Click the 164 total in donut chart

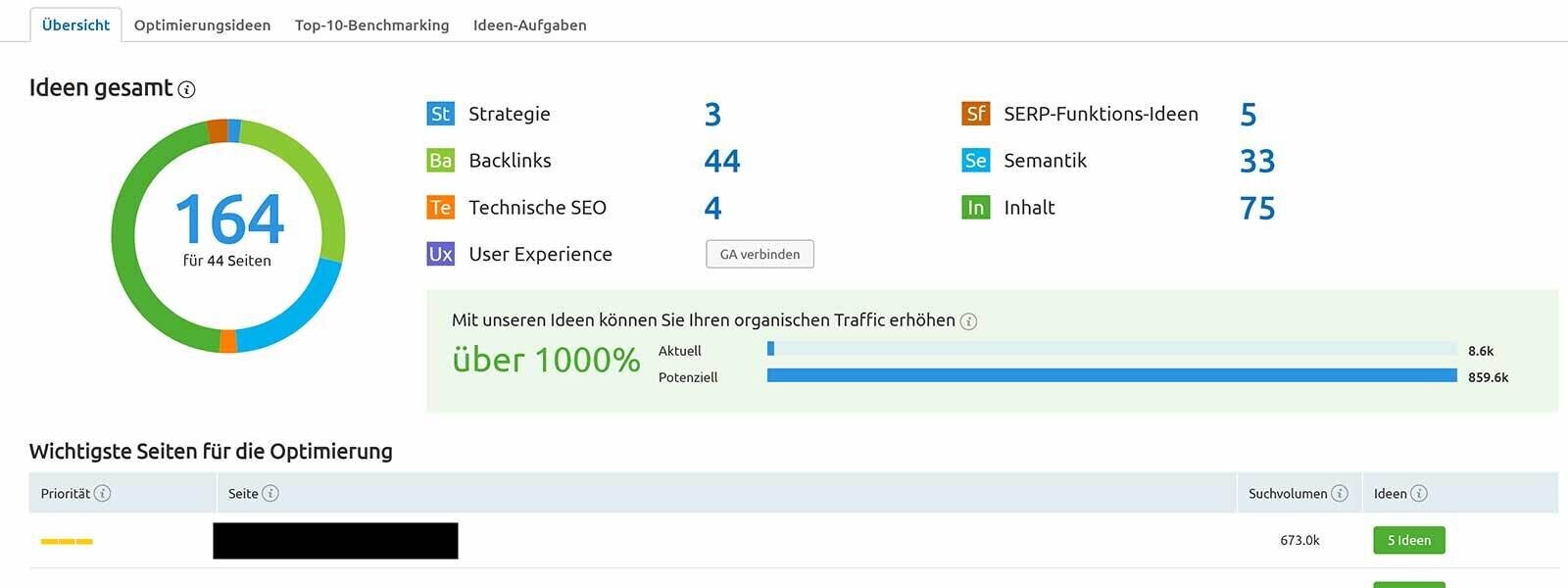pyautogui.click(x=228, y=220)
